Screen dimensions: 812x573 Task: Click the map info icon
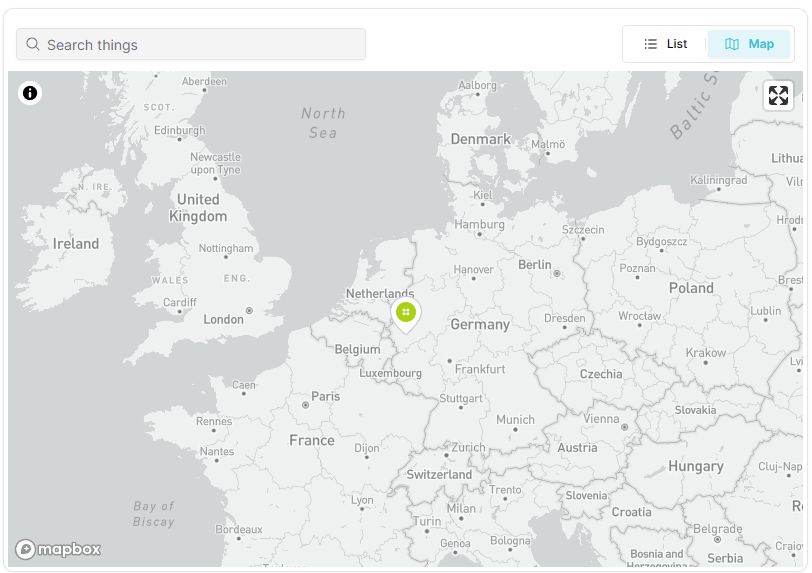tap(30, 93)
